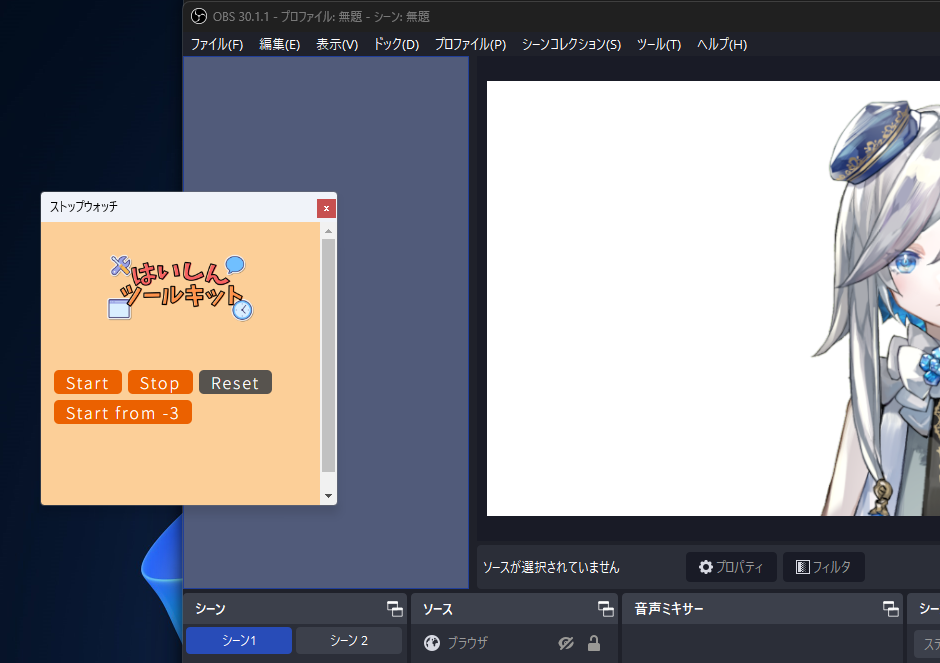The width and height of the screenshot is (940, 663).
Task: Open the ヘルプ(H) menu
Action: pyautogui.click(x=722, y=44)
